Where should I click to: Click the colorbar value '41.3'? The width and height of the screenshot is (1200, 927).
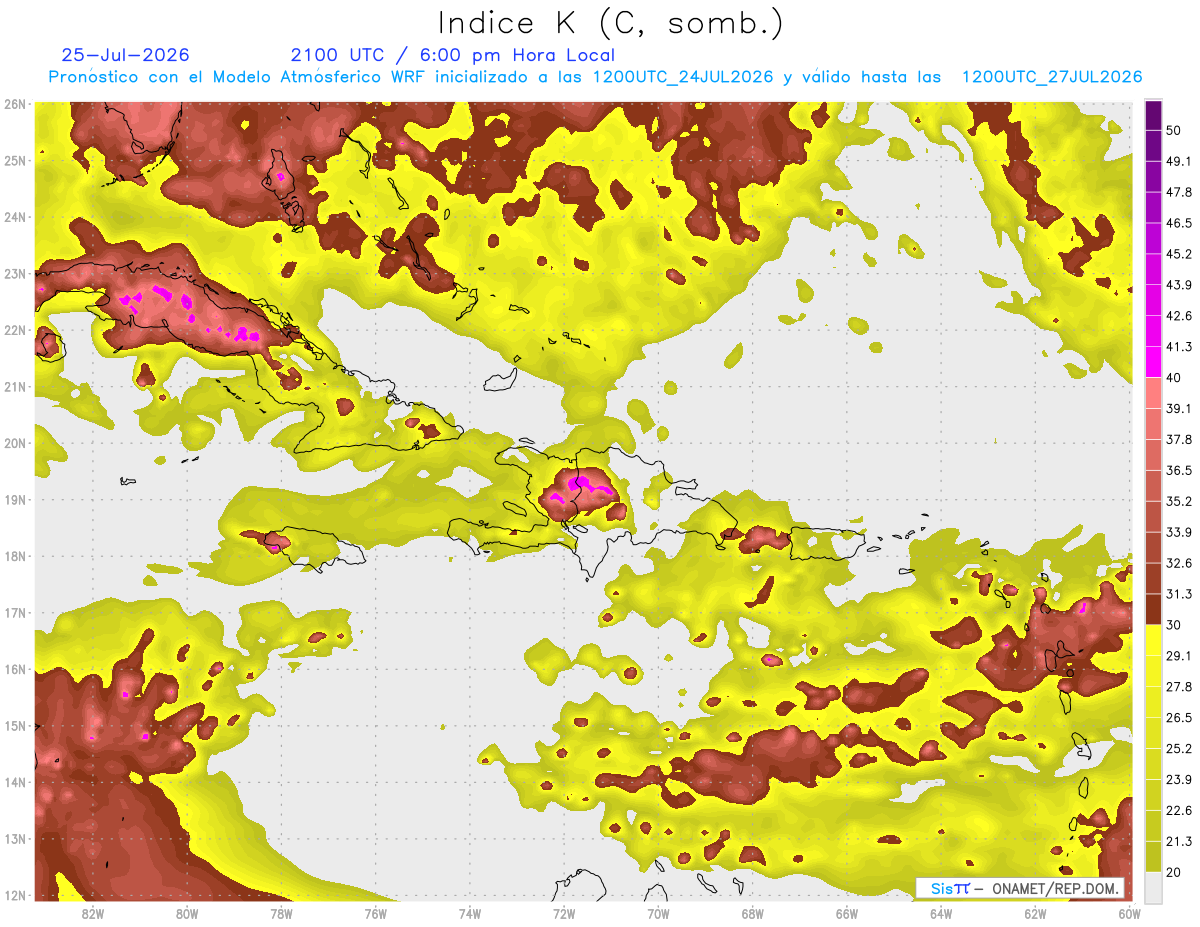click(1179, 347)
